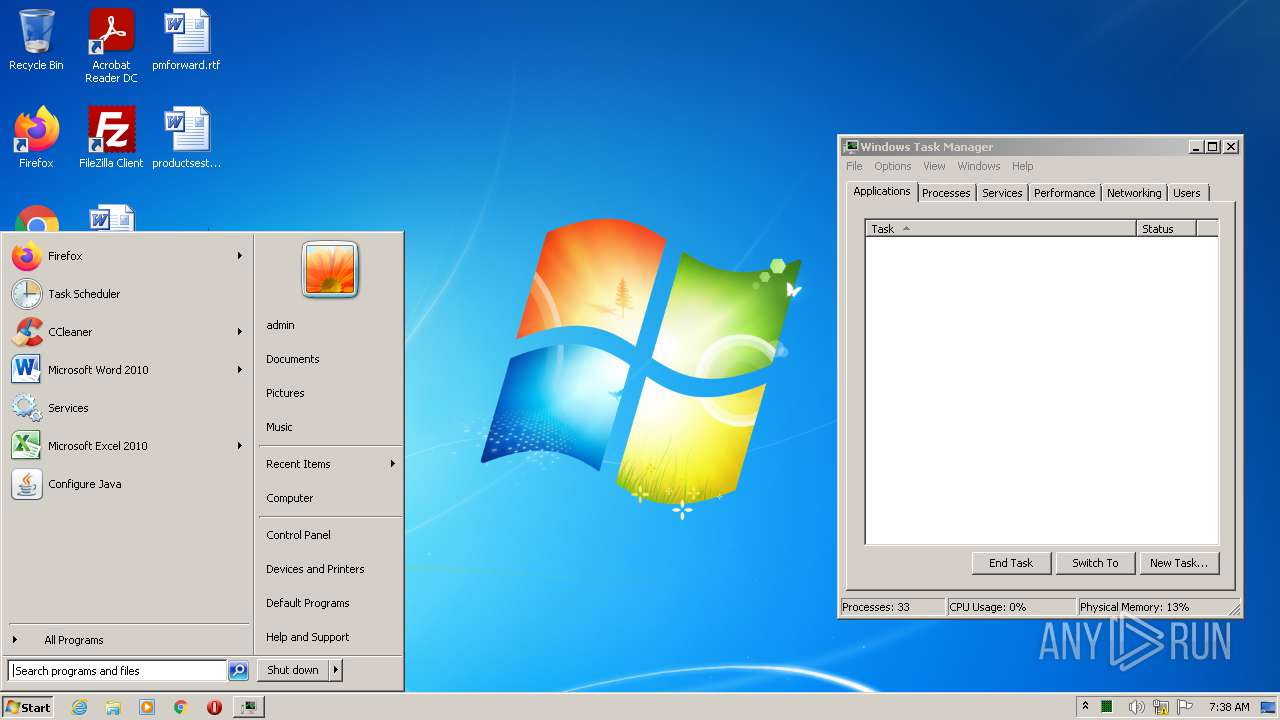Click Microsoft Excel 2010 icon in Start menu

pyautogui.click(x=27, y=446)
